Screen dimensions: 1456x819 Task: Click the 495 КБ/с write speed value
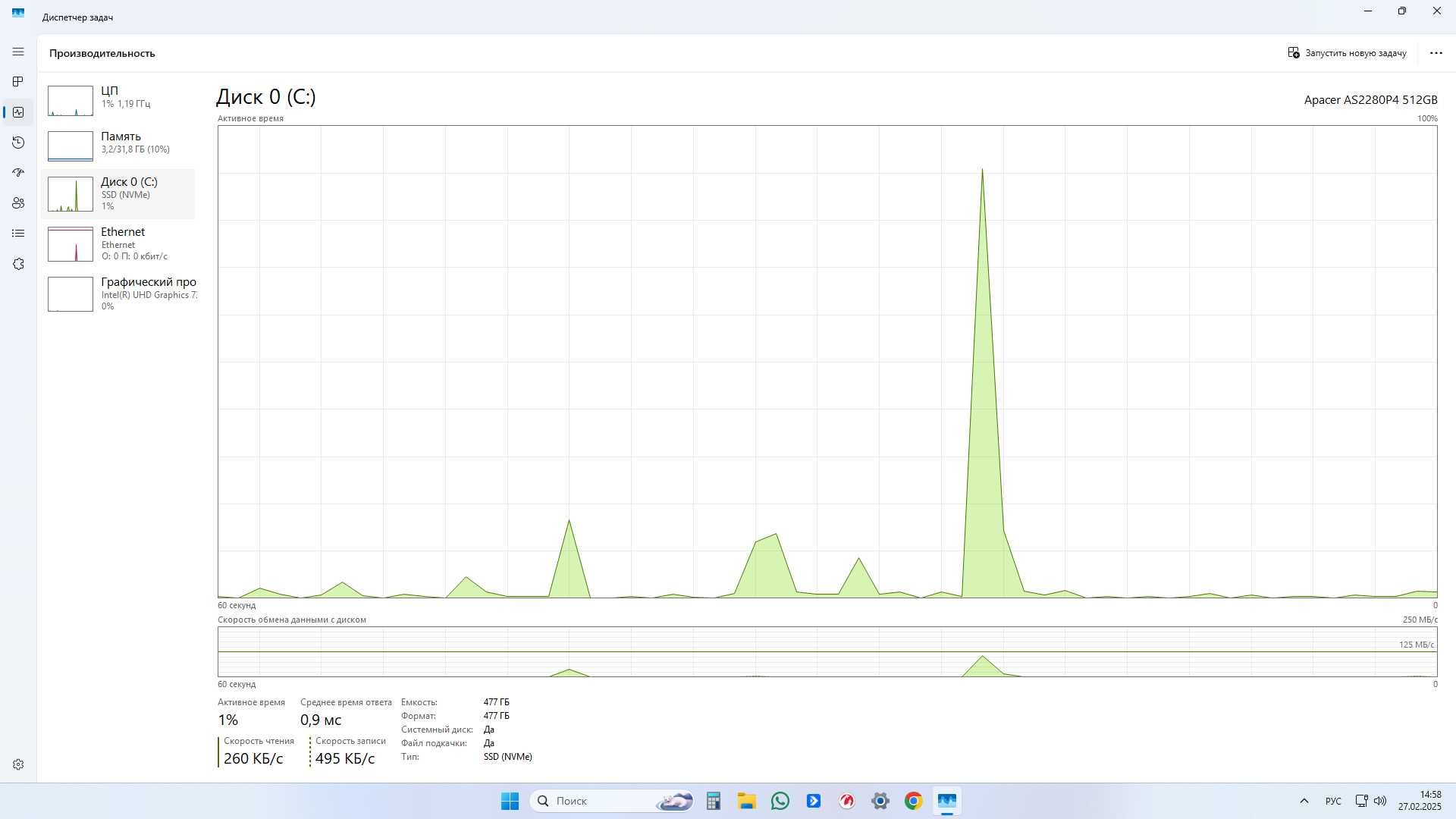pyautogui.click(x=345, y=758)
